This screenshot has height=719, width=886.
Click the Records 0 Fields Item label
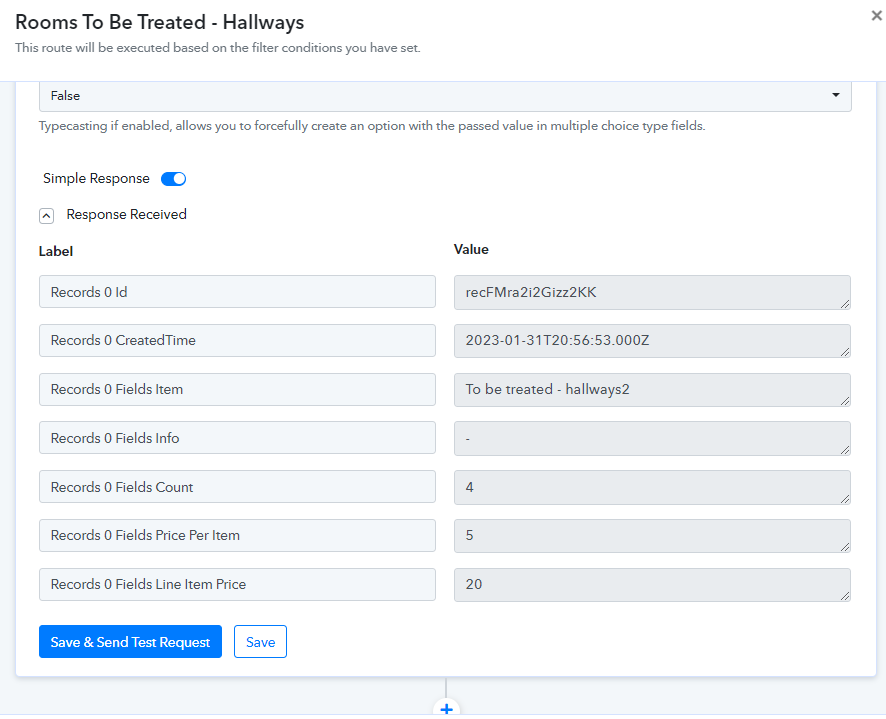pos(237,389)
